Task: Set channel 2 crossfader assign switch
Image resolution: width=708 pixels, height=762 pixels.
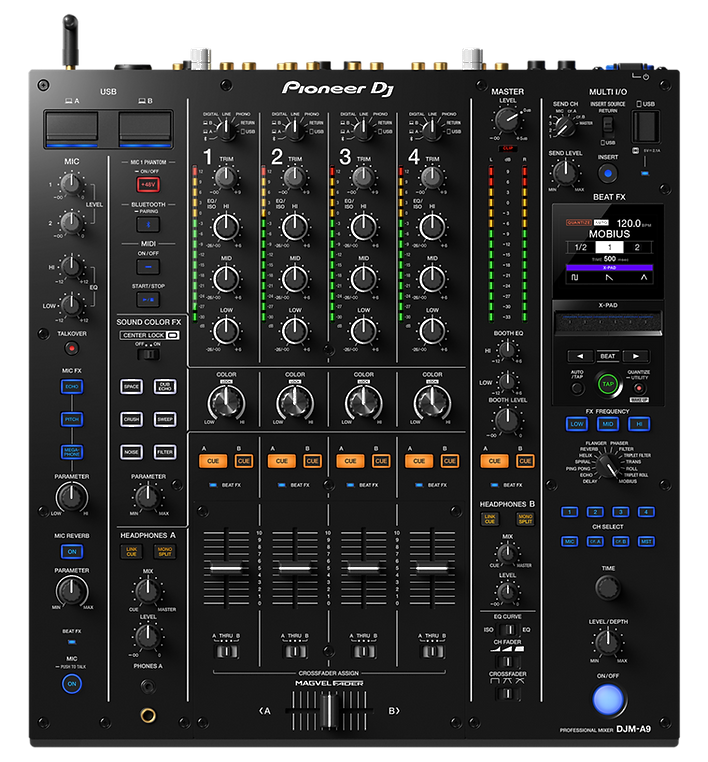Action: coord(294,651)
